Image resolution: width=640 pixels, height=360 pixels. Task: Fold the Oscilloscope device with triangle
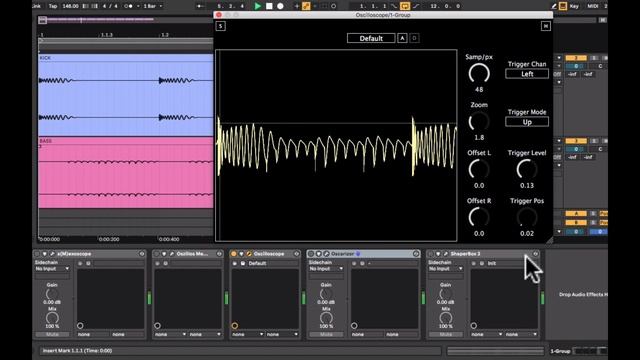(x=241, y=254)
